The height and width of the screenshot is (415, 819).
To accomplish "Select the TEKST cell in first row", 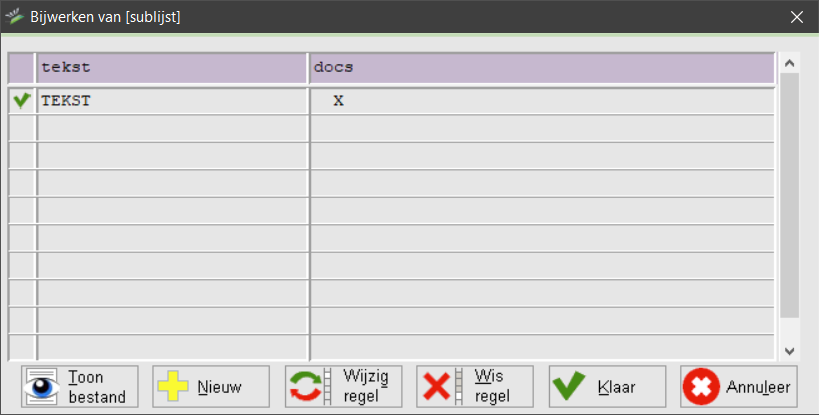I will 172,101.
